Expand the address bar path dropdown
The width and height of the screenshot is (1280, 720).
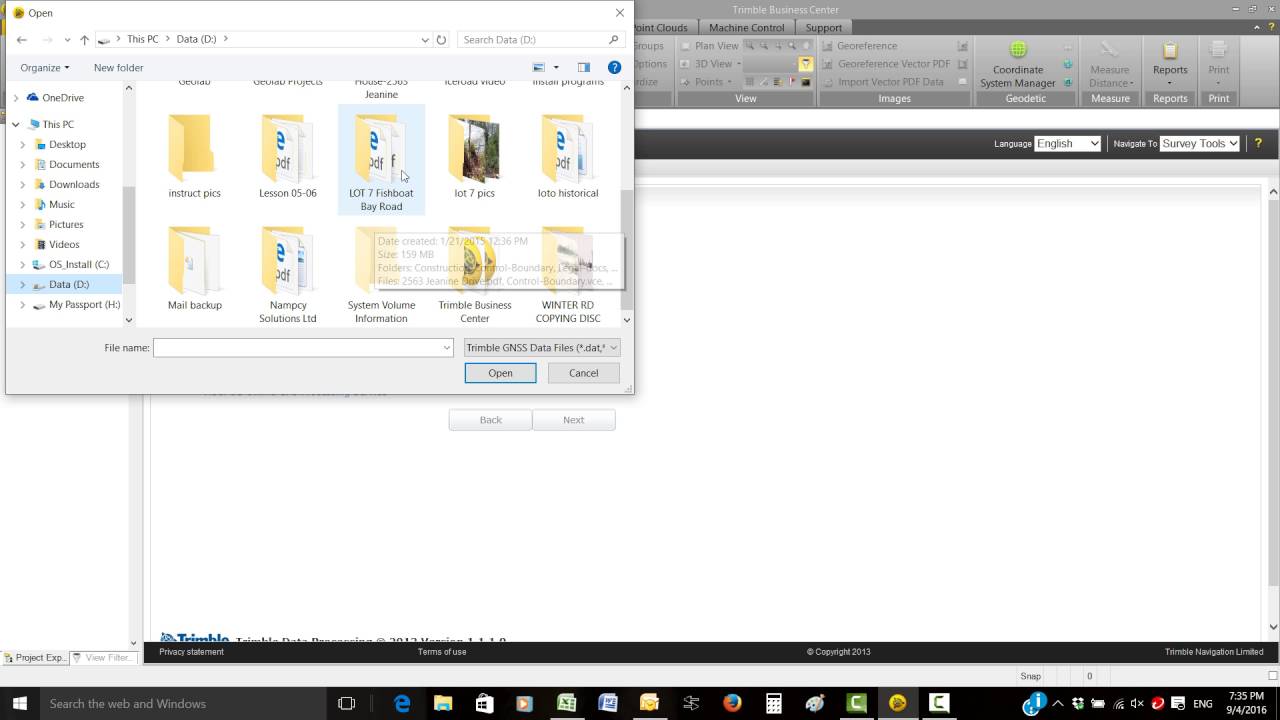(x=425, y=40)
